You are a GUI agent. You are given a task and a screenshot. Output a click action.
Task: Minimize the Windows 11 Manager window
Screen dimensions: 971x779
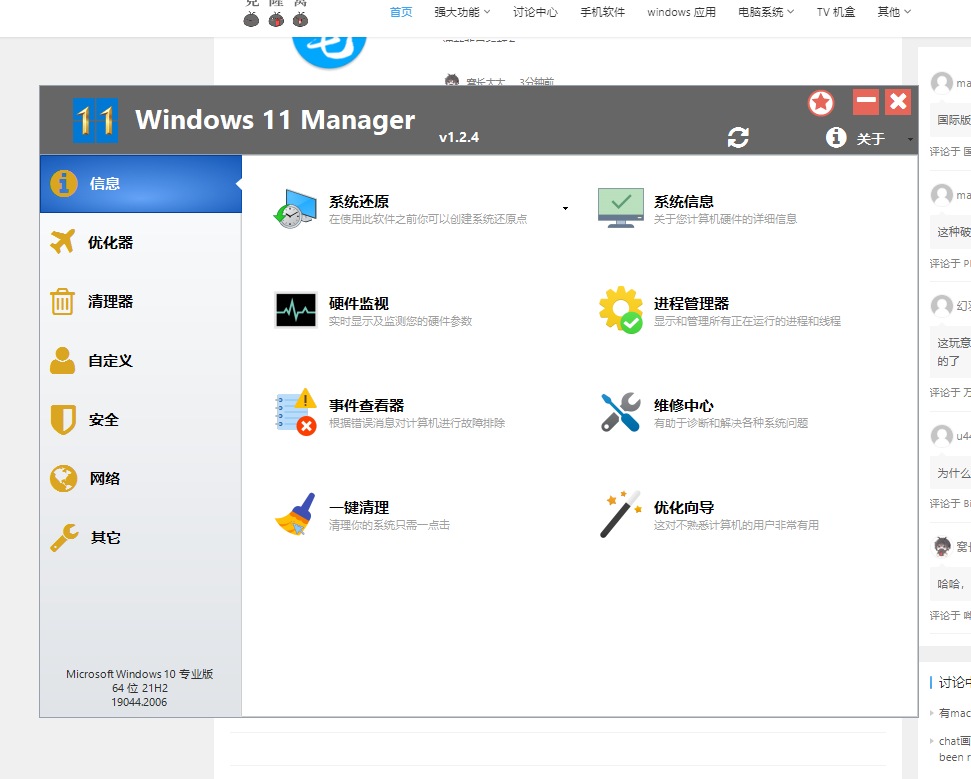pos(866,102)
